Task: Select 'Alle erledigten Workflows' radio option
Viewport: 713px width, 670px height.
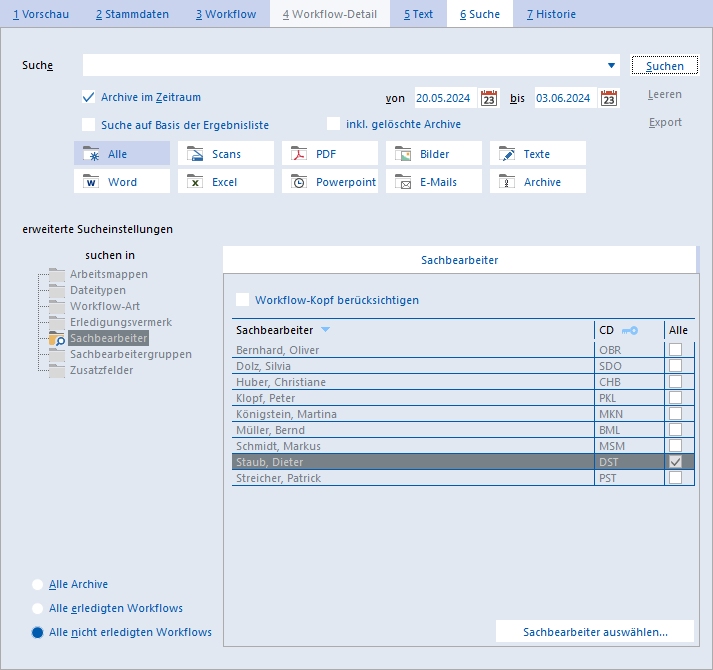Action: (x=38, y=608)
